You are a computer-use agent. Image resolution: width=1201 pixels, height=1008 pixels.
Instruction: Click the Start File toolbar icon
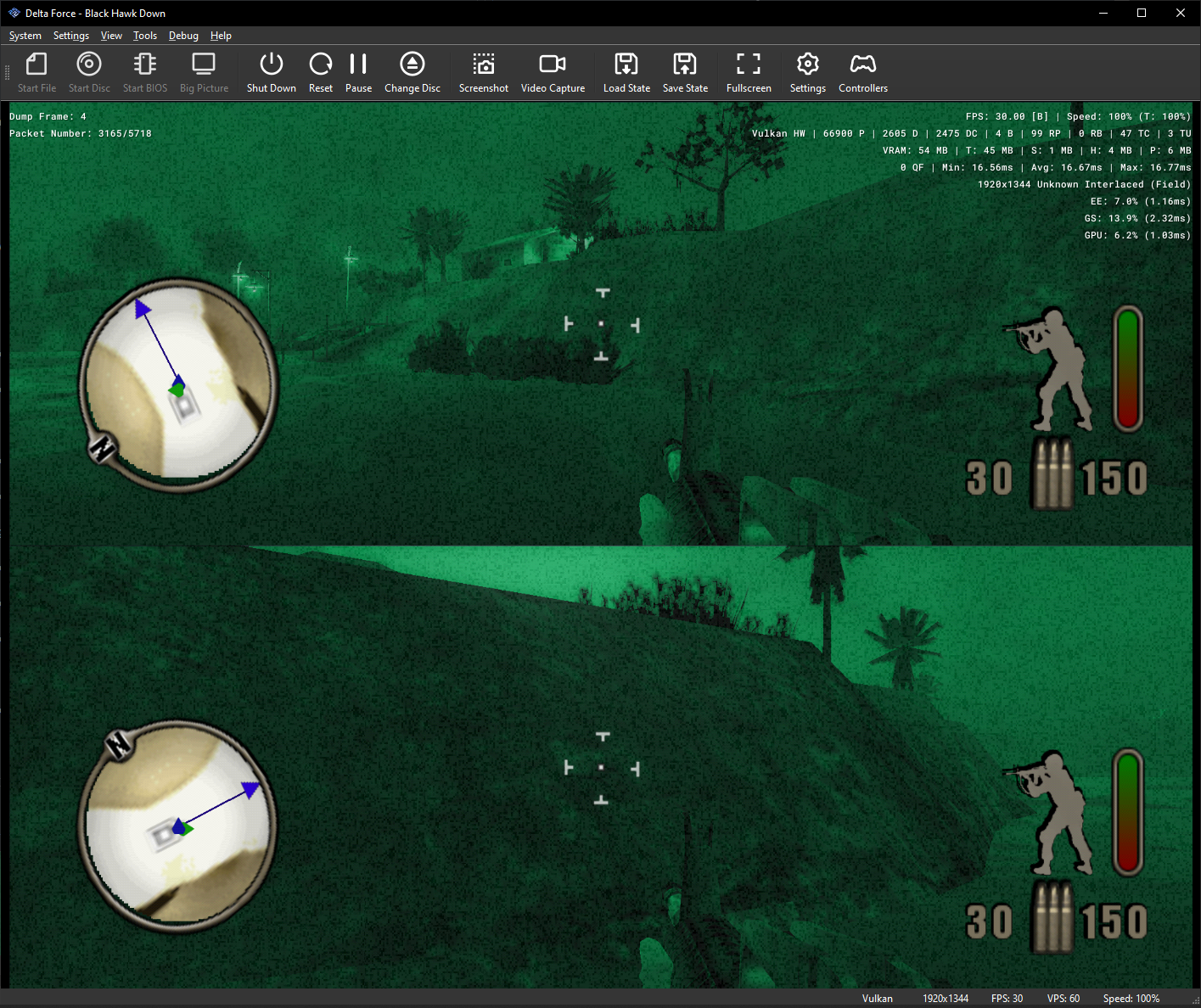click(x=36, y=64)
